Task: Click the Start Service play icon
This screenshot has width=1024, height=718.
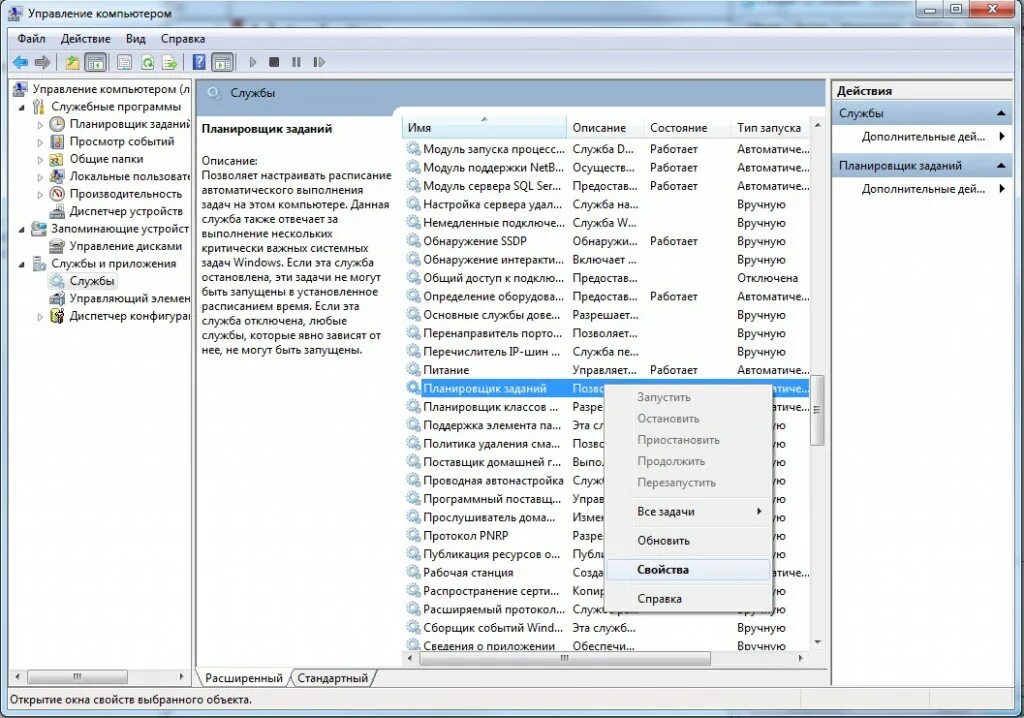Action: coord(253,62)
